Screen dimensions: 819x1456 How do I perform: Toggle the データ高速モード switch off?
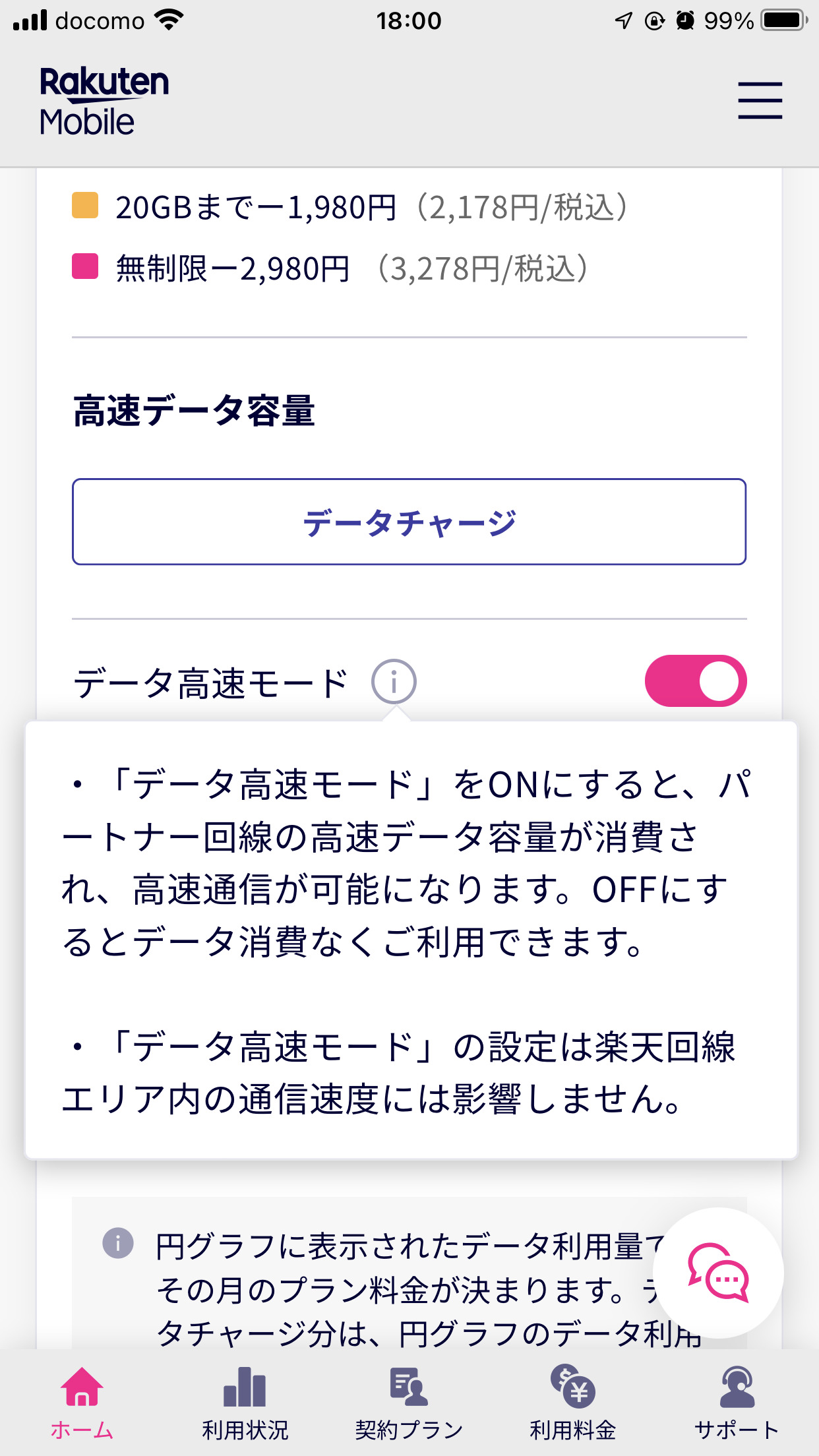[695, 681]
